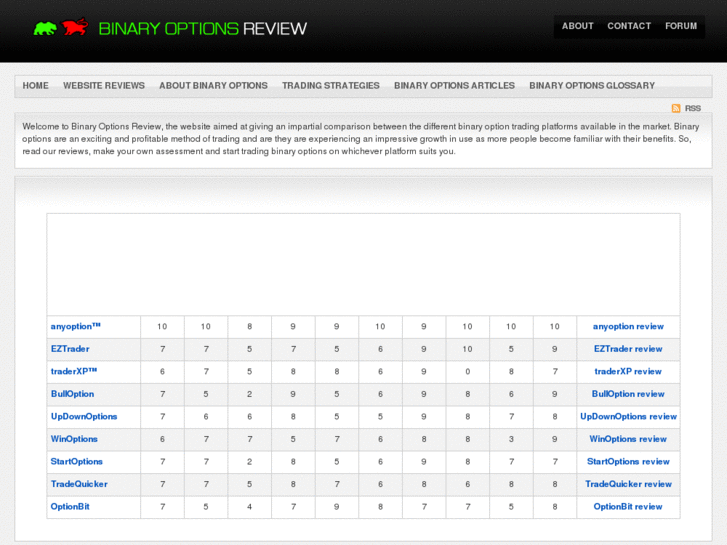Open the OptionBit broker link
Screen dimensions: 727x545
(70, 507)
